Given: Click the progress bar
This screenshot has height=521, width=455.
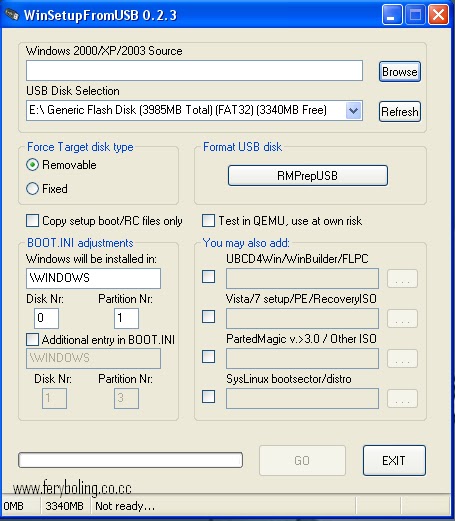Looking at the screenshot, I should point(130,460).
